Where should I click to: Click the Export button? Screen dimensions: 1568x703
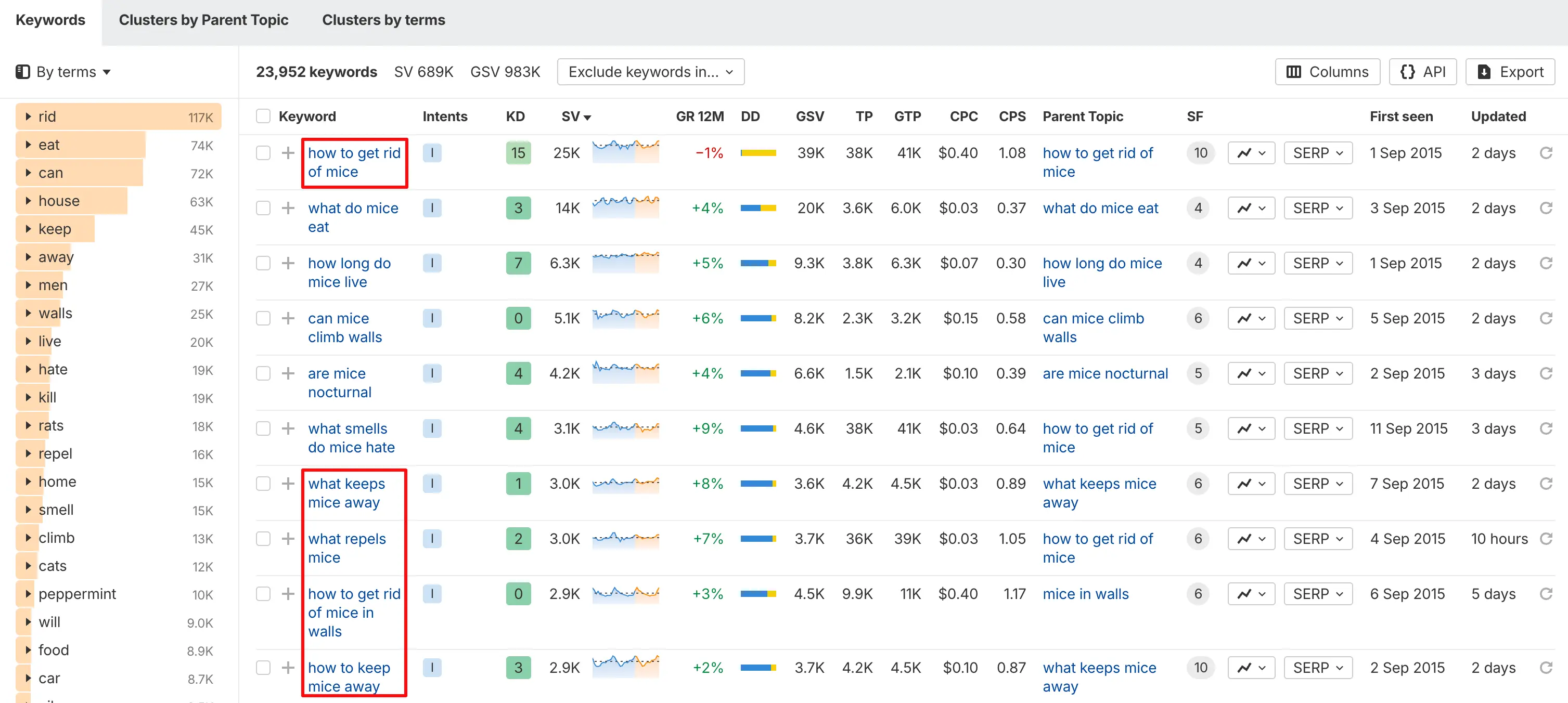1510,72
